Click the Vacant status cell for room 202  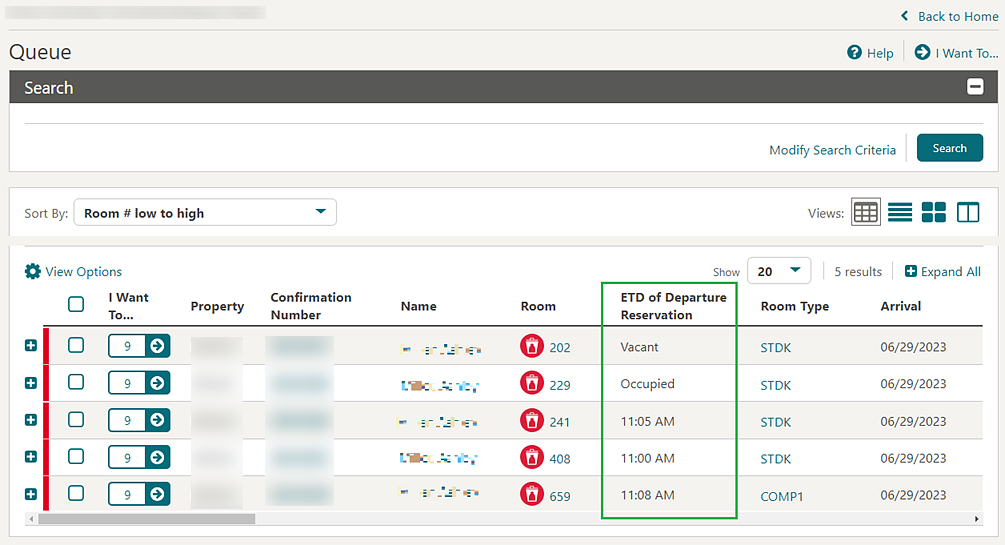639,347
